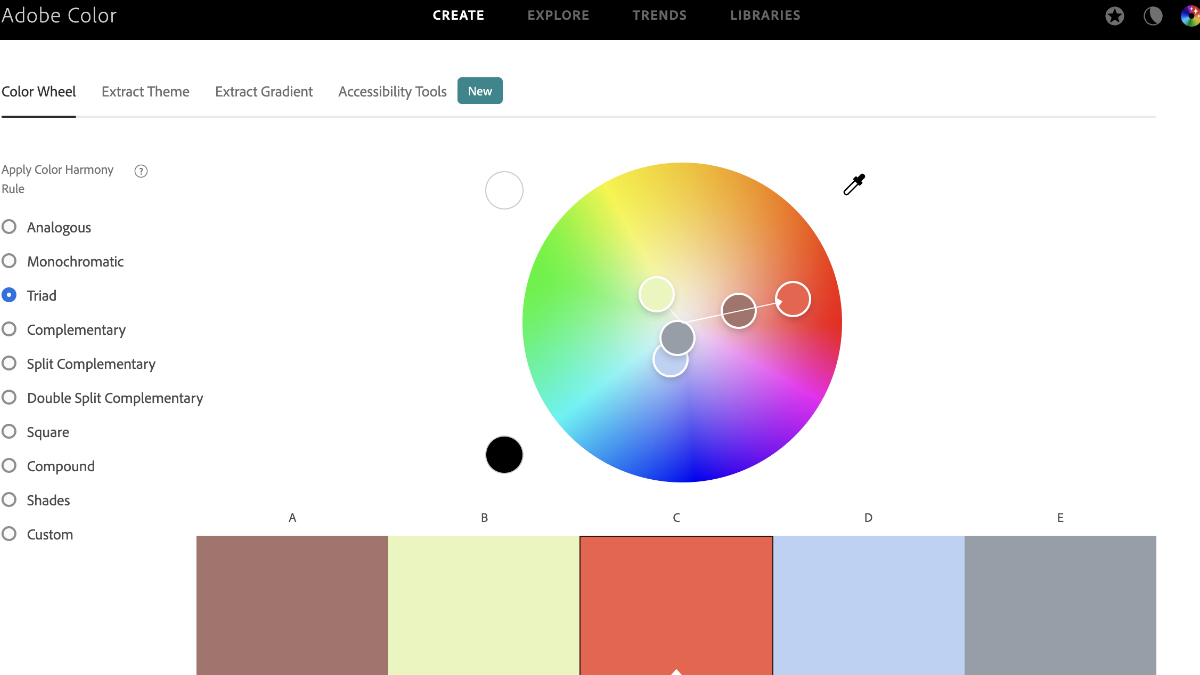This screenshot has width=1200, height=675.
Task: Click the eyedropper color picker icon
Action: click(854, 184)
